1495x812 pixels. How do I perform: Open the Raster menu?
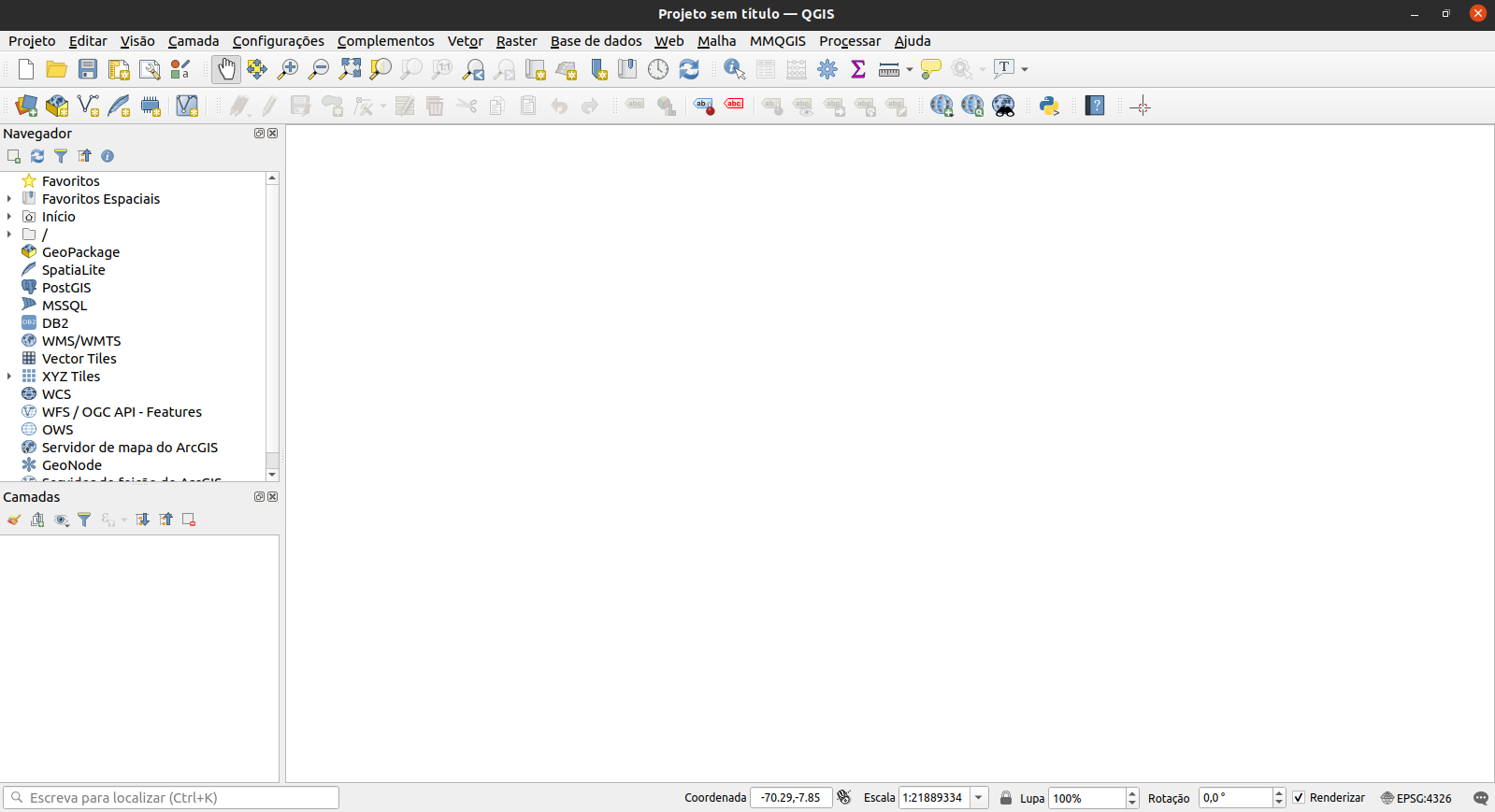click(x=516, y=41)
